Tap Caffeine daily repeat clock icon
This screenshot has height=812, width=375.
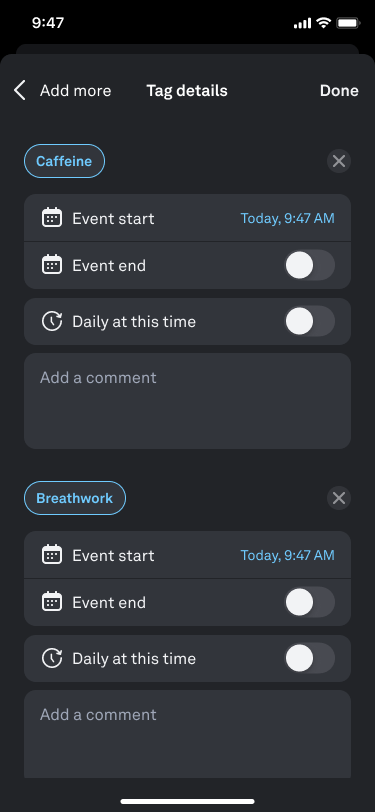coord(52,322)
